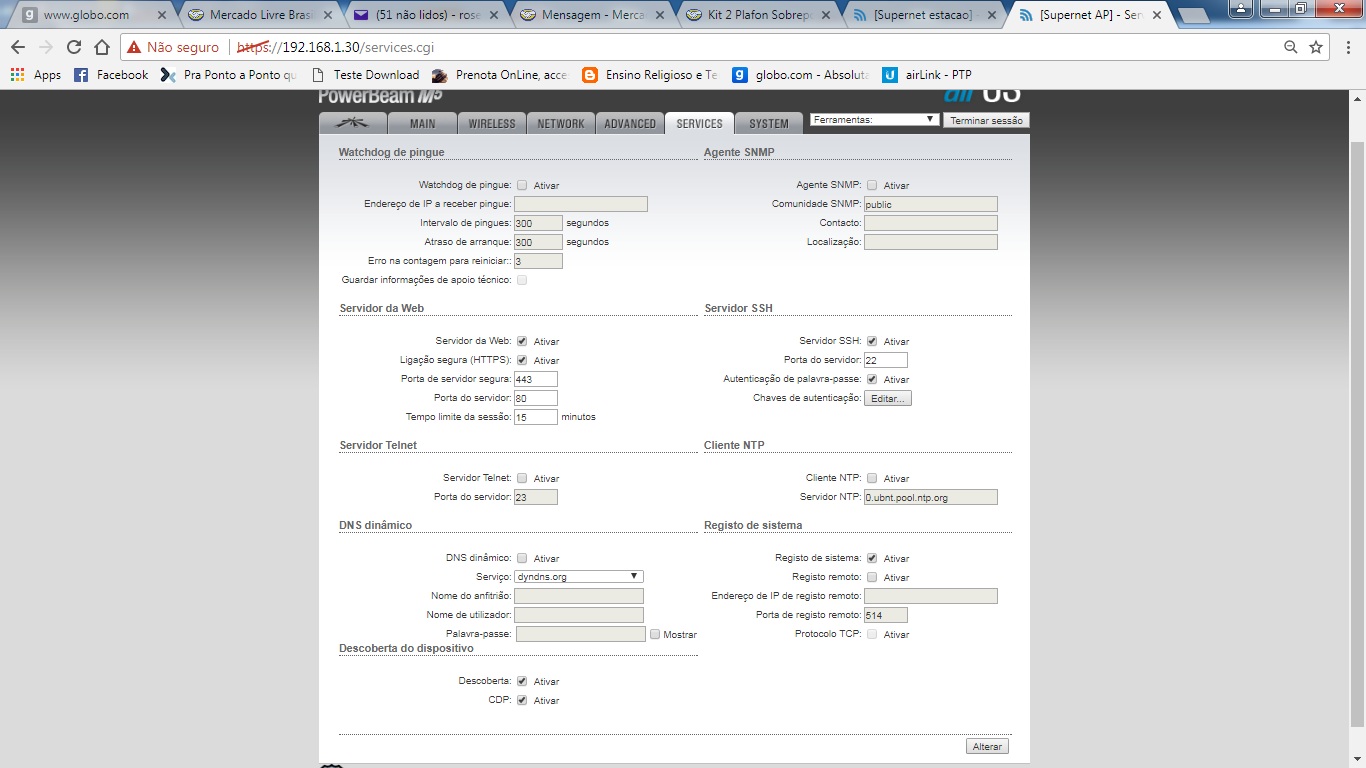Click the Nome do anfitrião field
1366x768 pixels.
(579, 596)
